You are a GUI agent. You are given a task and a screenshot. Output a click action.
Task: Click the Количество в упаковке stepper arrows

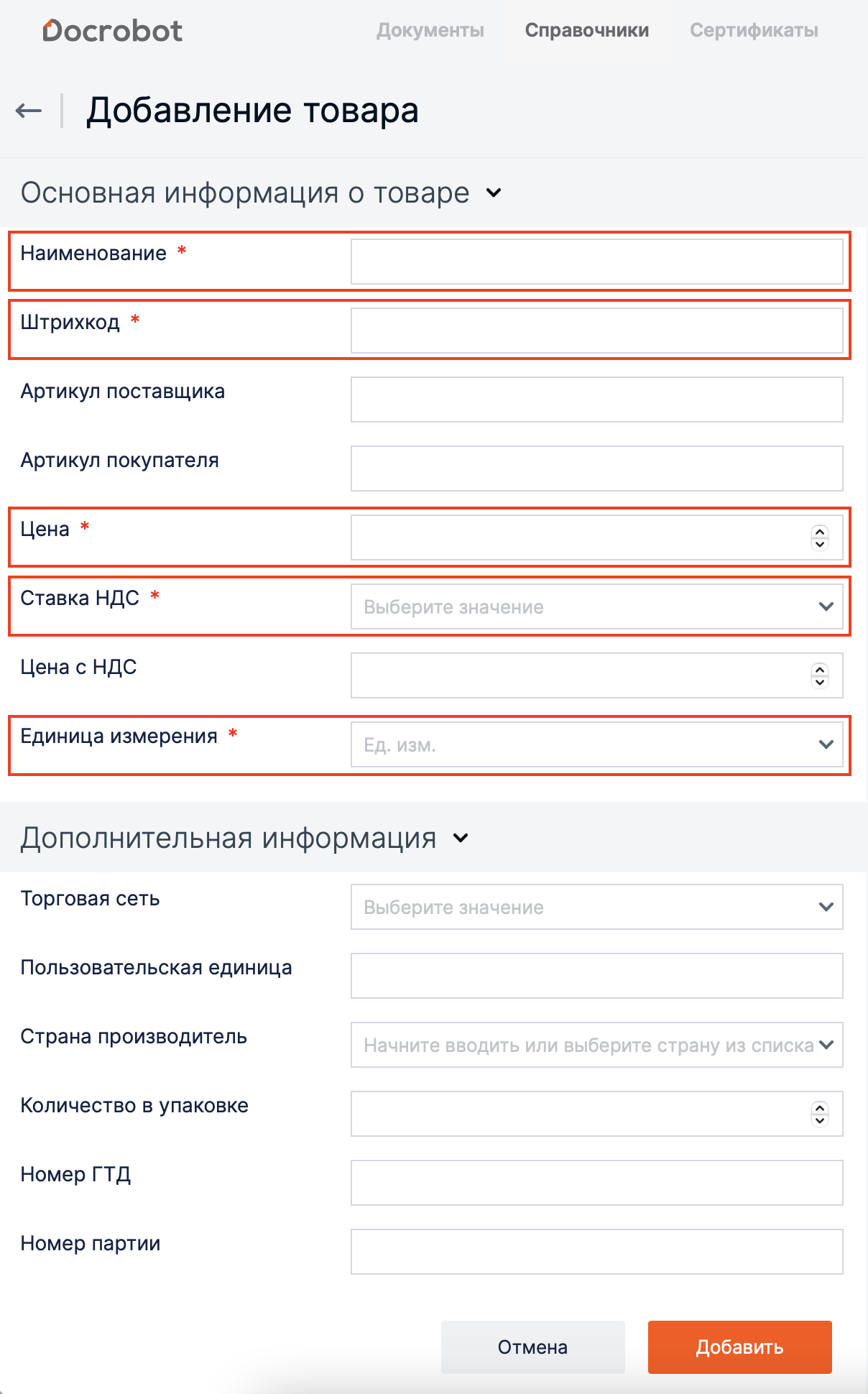point(820,1114)
